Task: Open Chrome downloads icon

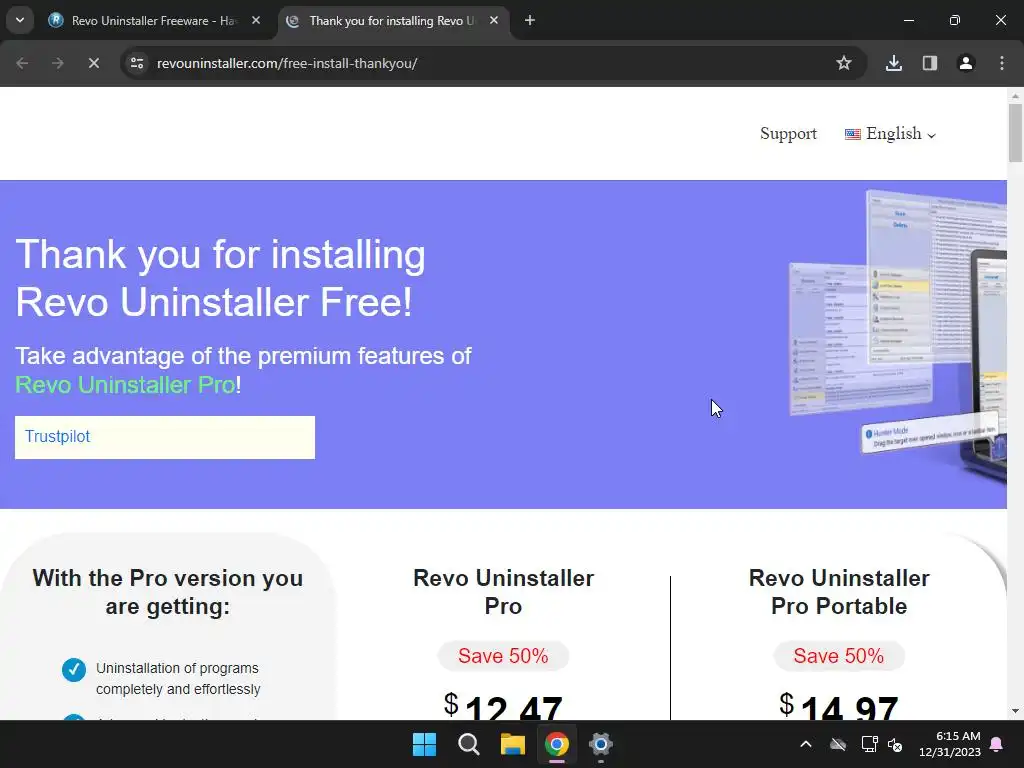Action: (x=894, y=63)
